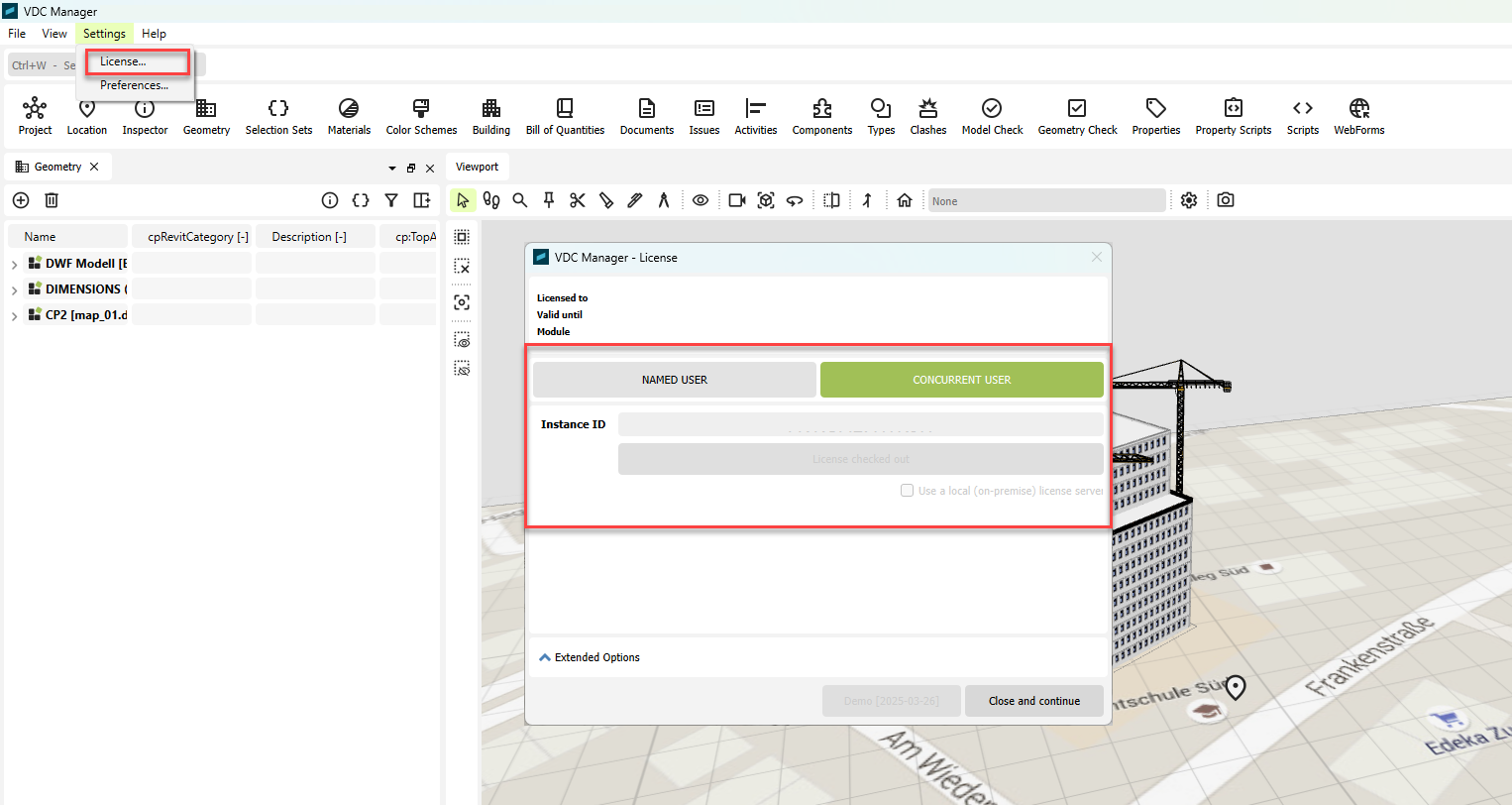Expand the DWF Modell tree node
The image size is (1512, 805).
[14, 264]
